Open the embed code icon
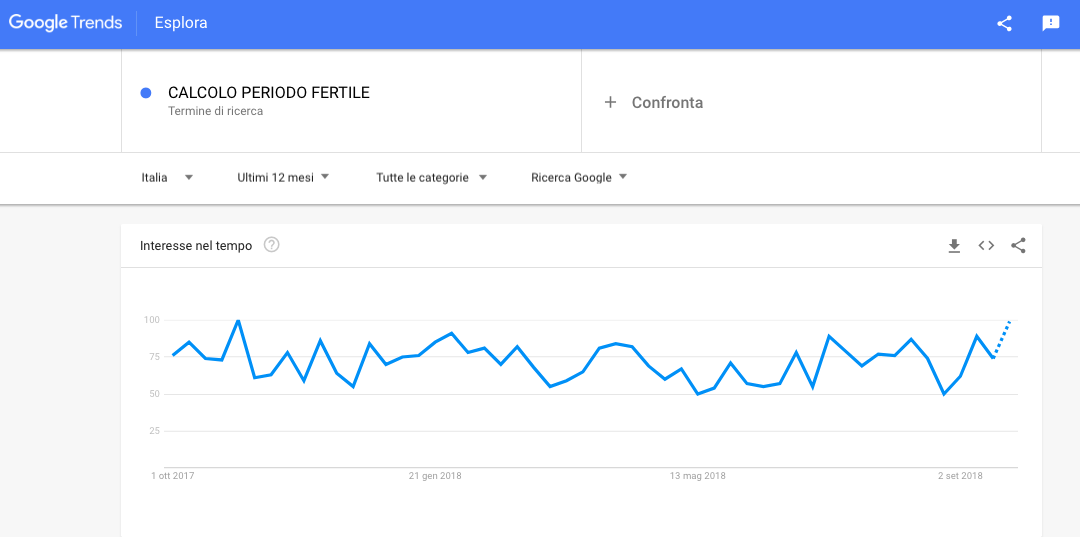The height and width of the screenshot is (537, 1080). coord(986,246)
